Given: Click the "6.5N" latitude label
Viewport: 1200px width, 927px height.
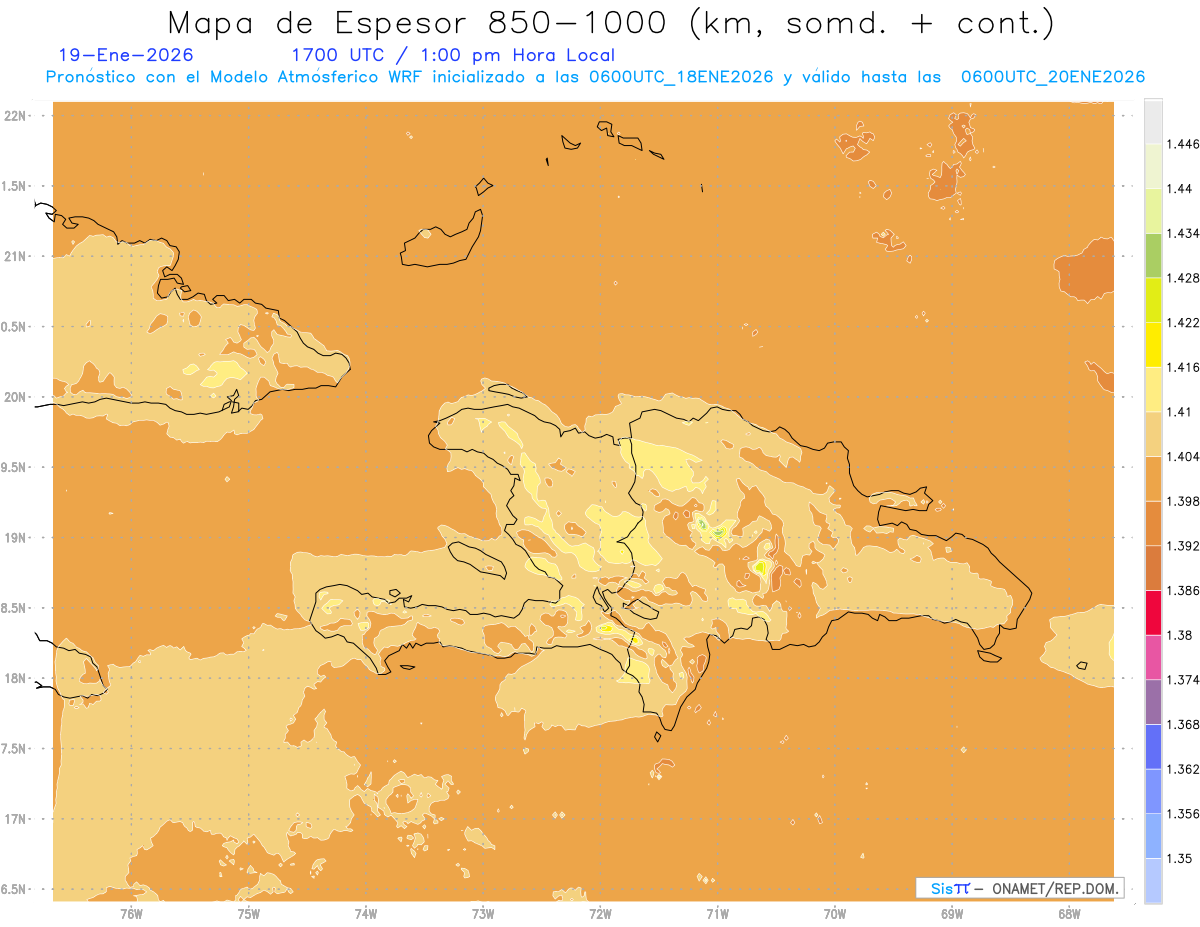Looking at the screenshot, I should tap(15, 889).
